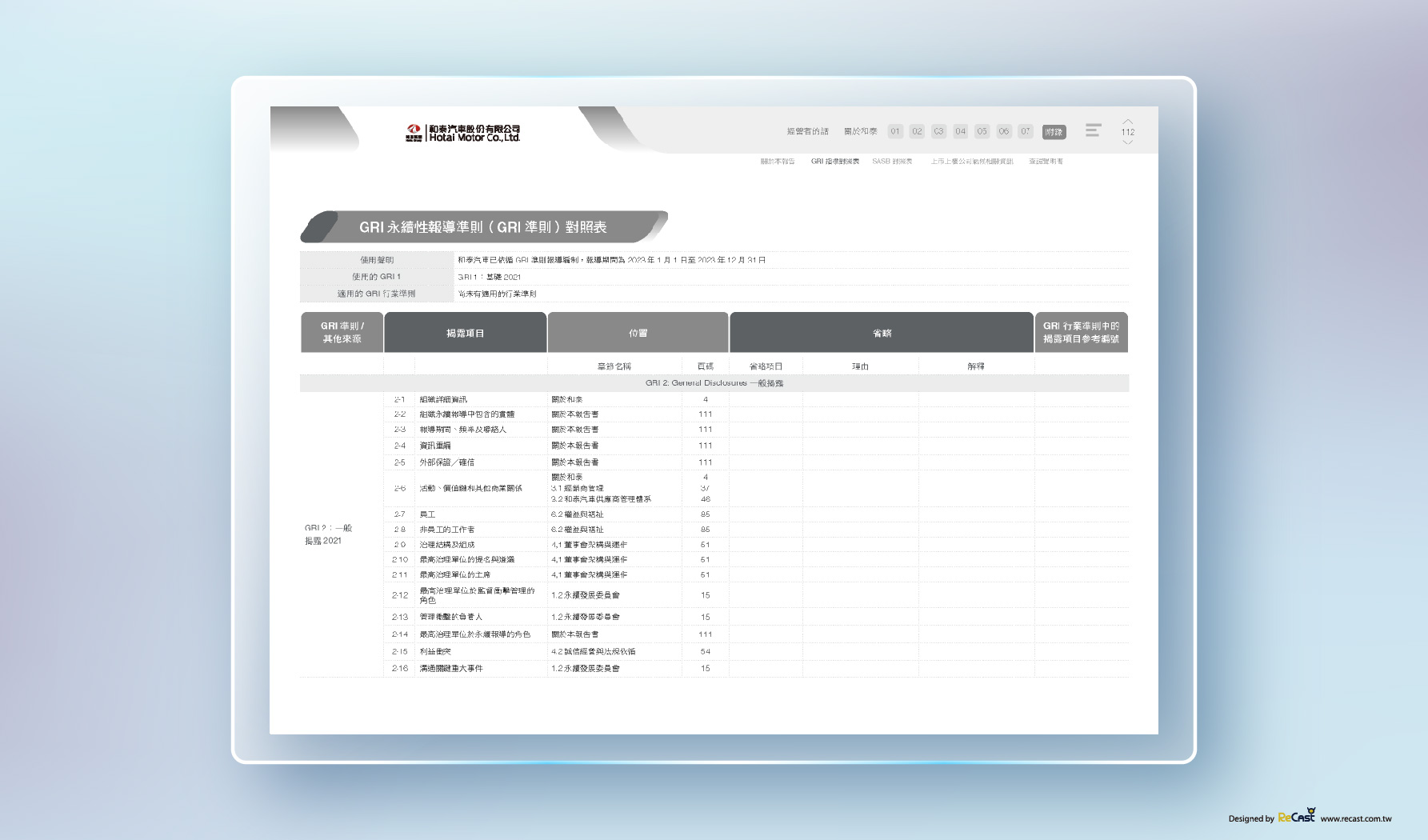Open the SASB 對照表 sub-navigation link
The width and height of the screenshot is (1428, 840).
pos(892,162)
